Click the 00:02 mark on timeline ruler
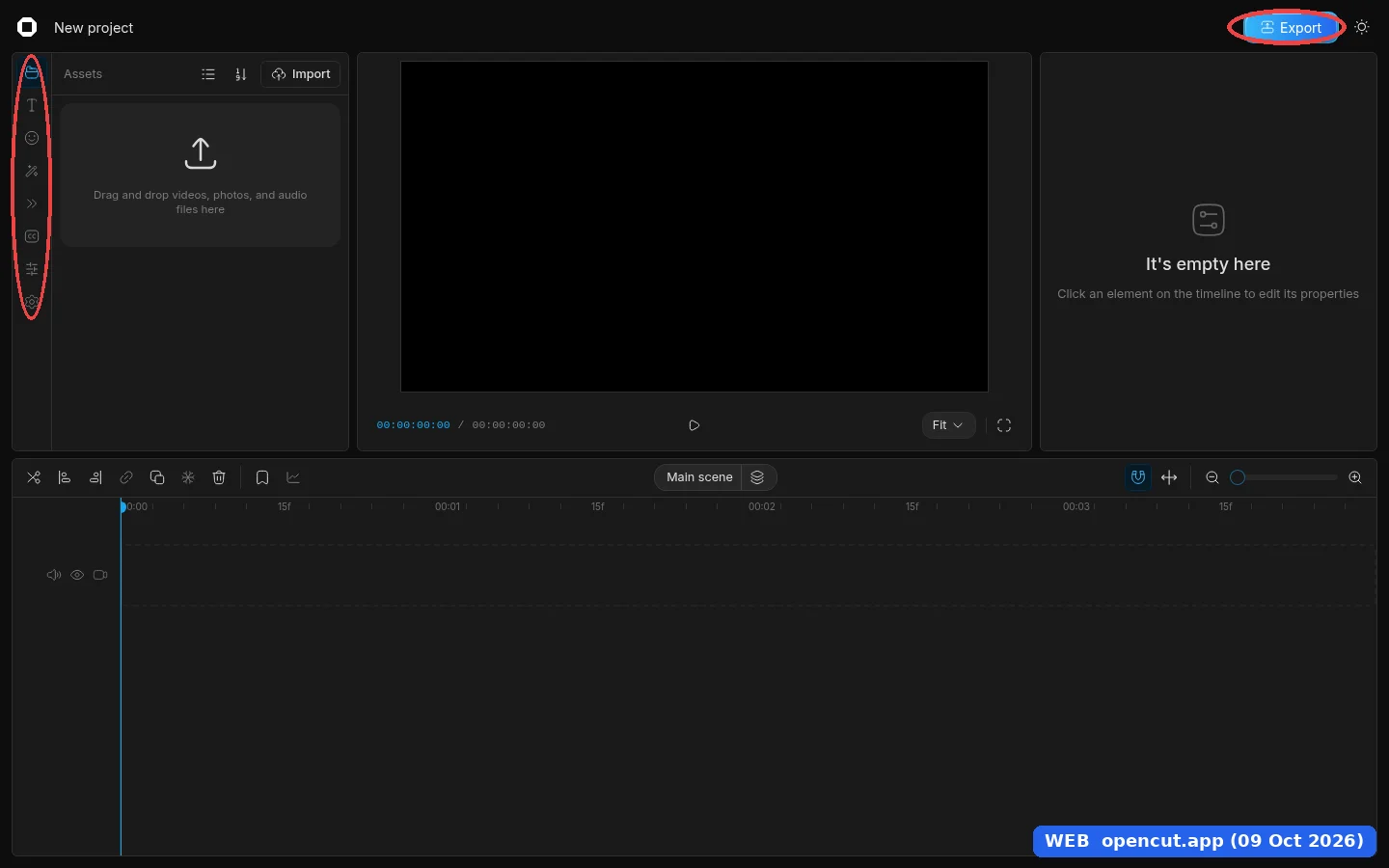Screen dimensions: 1389x868 pos(762,506)
